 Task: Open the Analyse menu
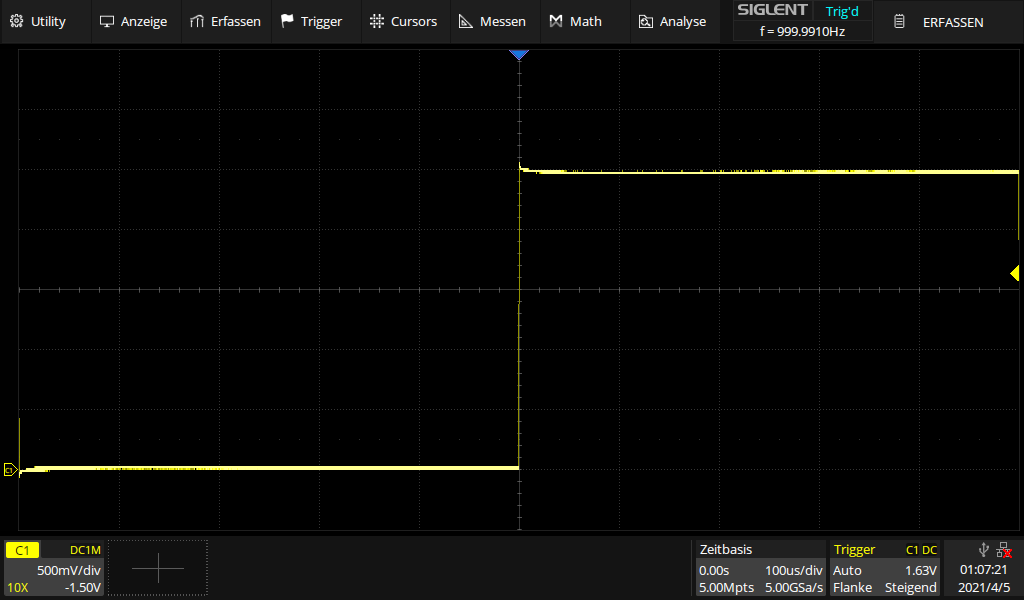pos(673,22)
